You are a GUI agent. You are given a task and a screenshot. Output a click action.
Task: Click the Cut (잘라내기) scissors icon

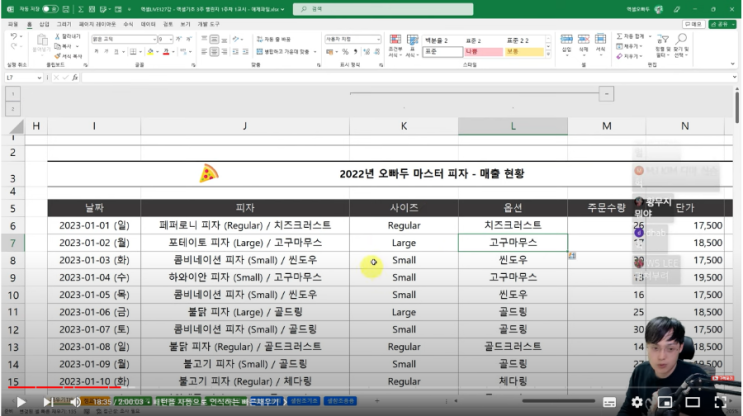coord(57,36)
